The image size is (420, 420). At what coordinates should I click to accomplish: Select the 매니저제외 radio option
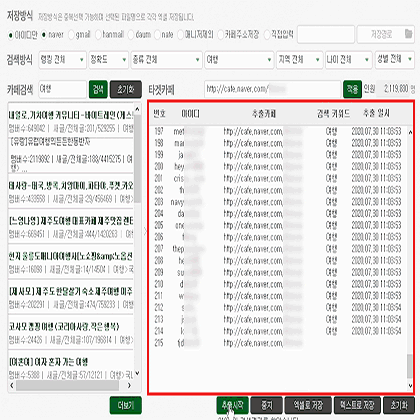(x=181, y=35)
